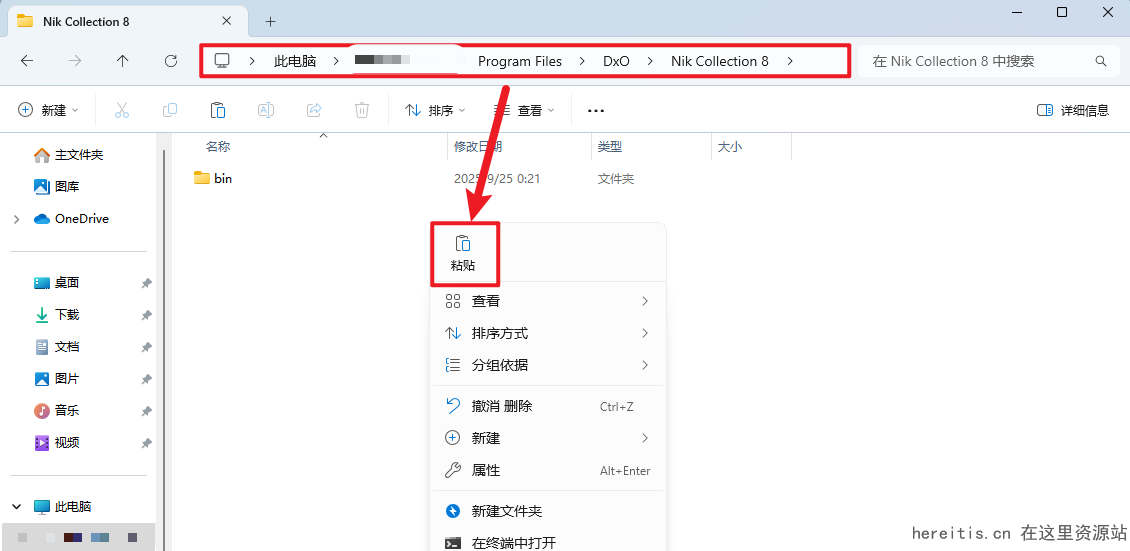Open the See more ellipsis menu
Image resolution: width=1130 pixels, height=551 pixels.
pyautogui.click(x=595, y=110)
